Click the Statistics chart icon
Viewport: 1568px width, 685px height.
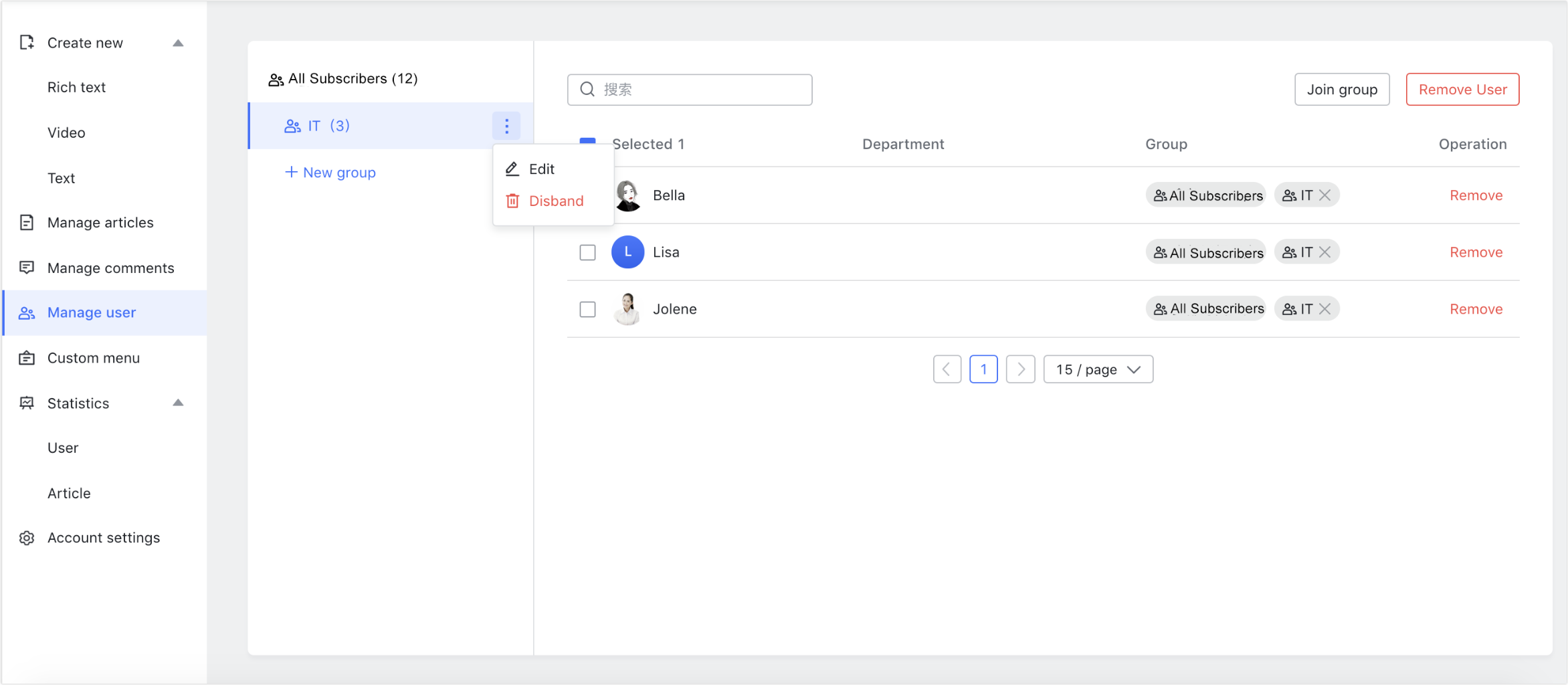click(27, 403)
